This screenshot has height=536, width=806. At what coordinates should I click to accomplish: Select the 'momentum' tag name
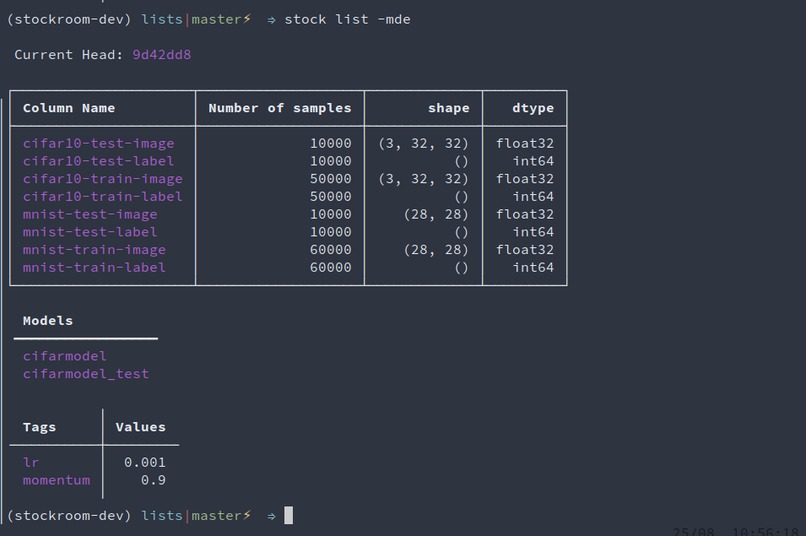click(57, 480)
